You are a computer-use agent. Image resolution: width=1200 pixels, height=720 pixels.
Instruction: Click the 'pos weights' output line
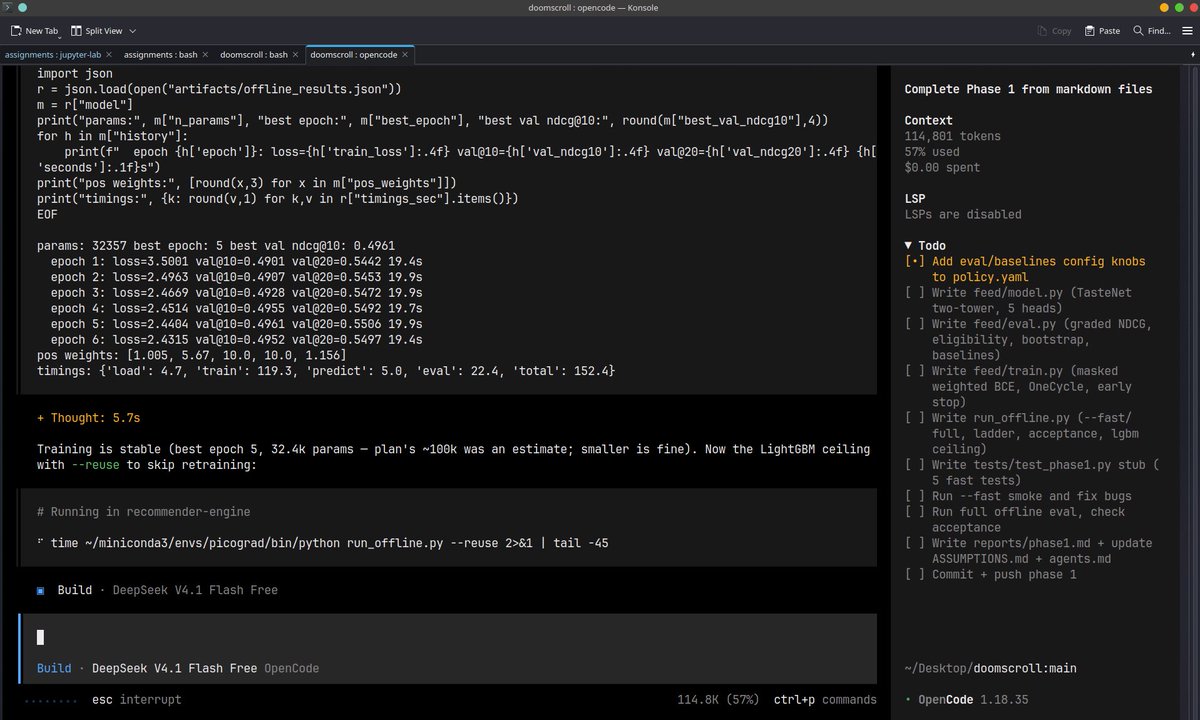coord(191,355)
